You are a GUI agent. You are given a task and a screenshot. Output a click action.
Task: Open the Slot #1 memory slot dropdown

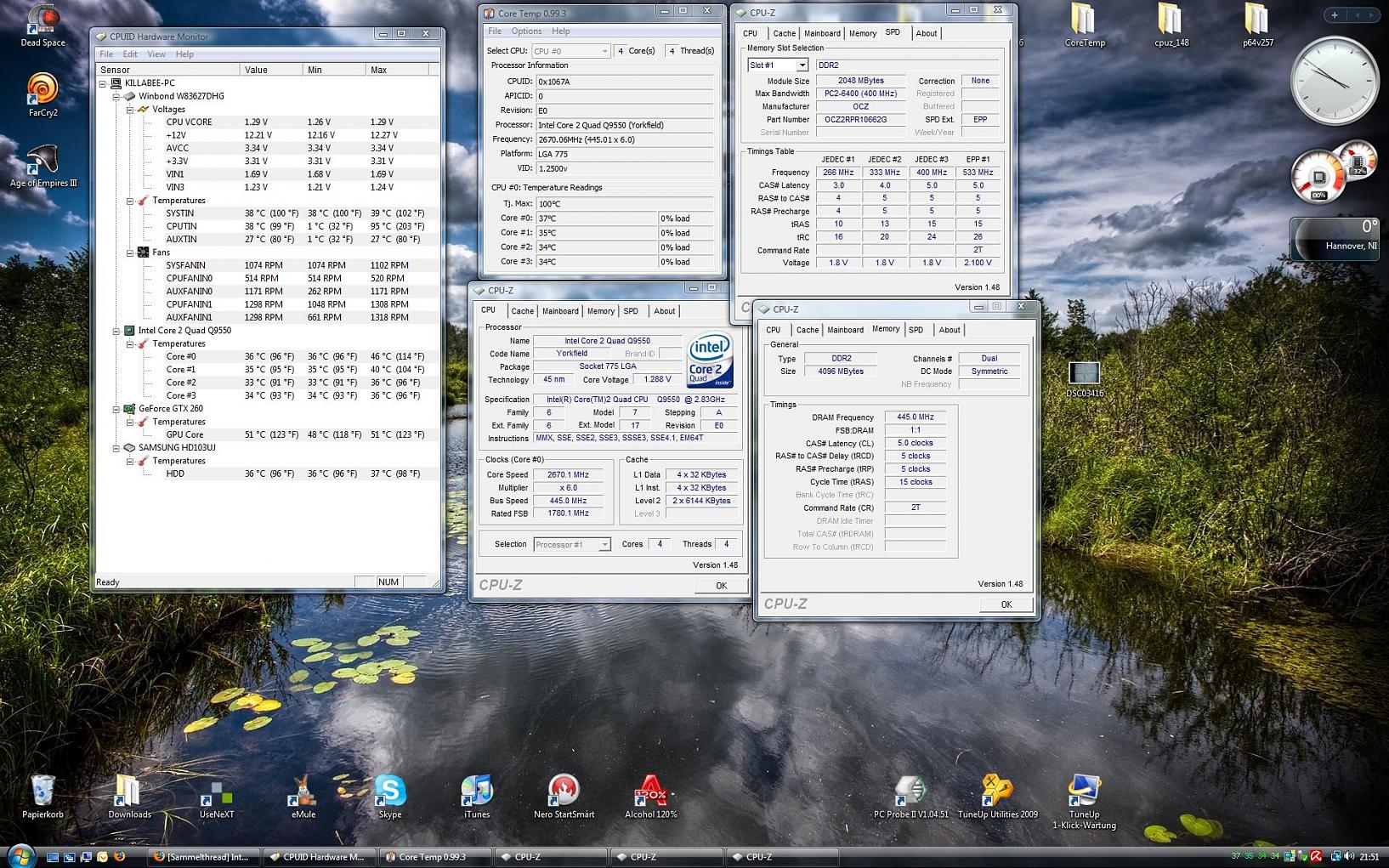[x=777, y=65]
